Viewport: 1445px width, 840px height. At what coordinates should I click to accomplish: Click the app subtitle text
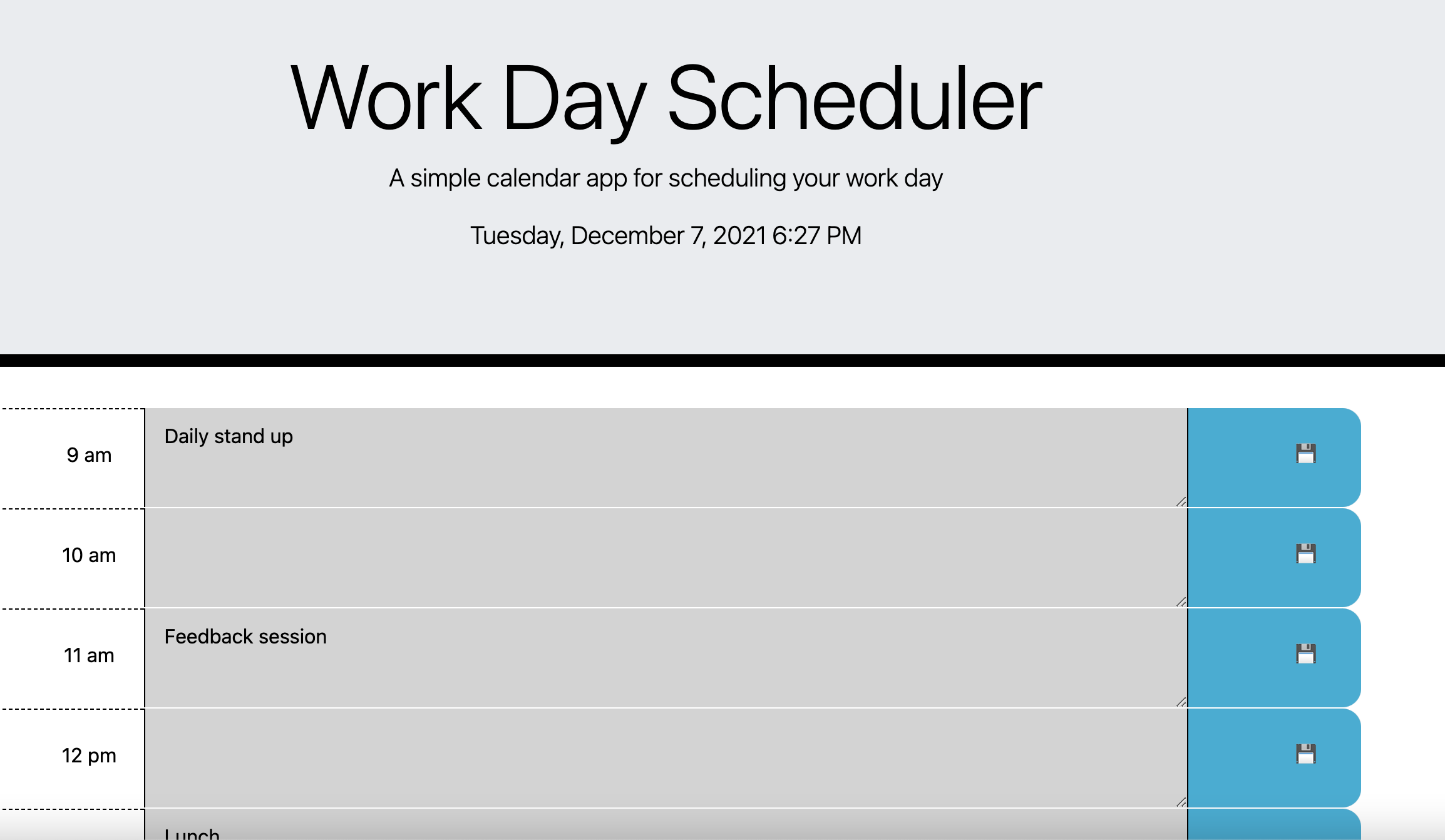click(666, 178)
